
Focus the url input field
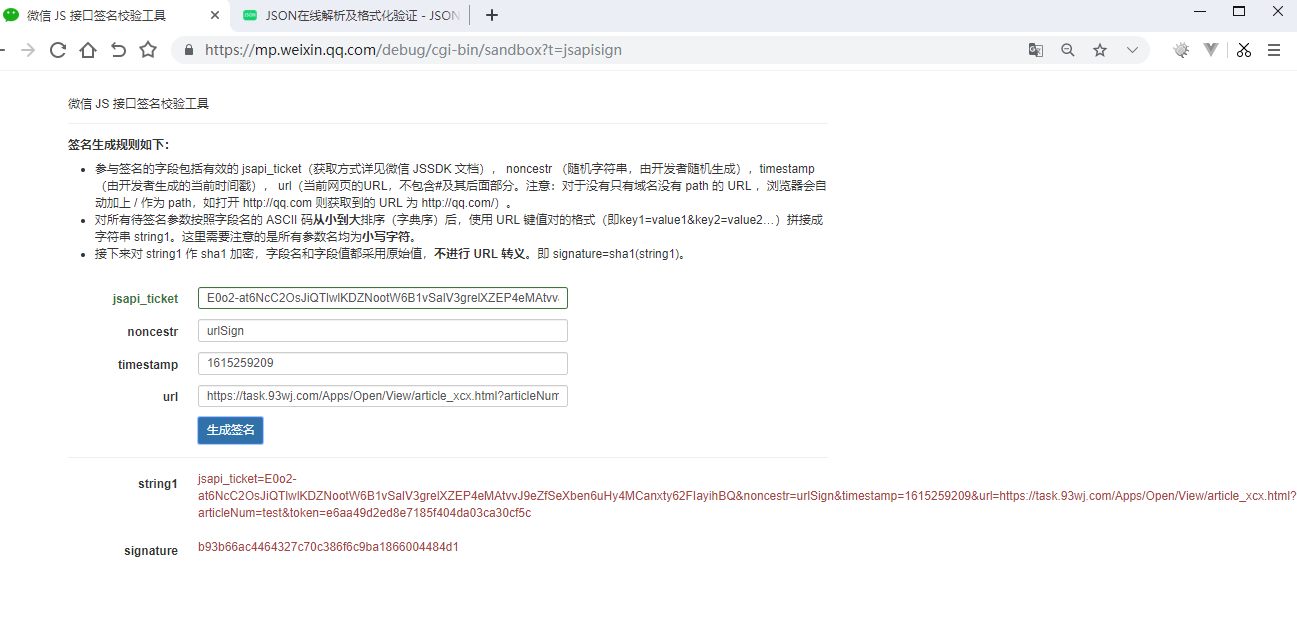click(x=383, y=397)
